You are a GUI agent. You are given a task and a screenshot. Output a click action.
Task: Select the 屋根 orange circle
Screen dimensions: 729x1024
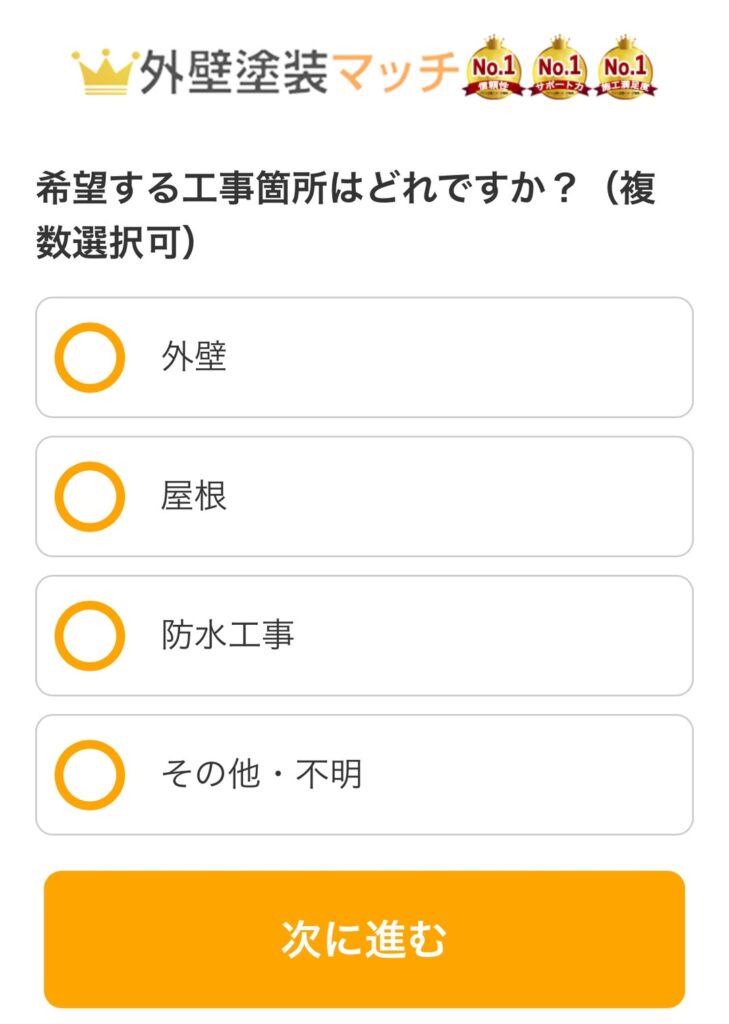pyautogui.click(x=89, y=496)
